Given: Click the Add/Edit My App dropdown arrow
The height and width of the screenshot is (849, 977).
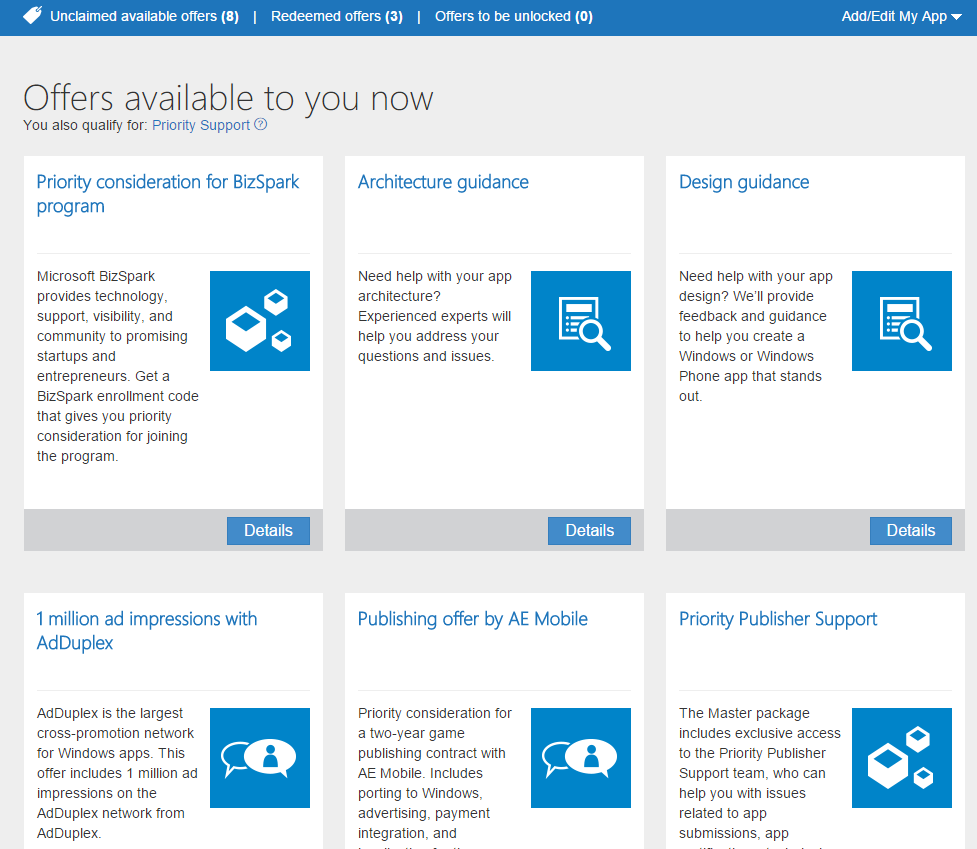Looking at the screenshot, I should click(x=956, y=17).
